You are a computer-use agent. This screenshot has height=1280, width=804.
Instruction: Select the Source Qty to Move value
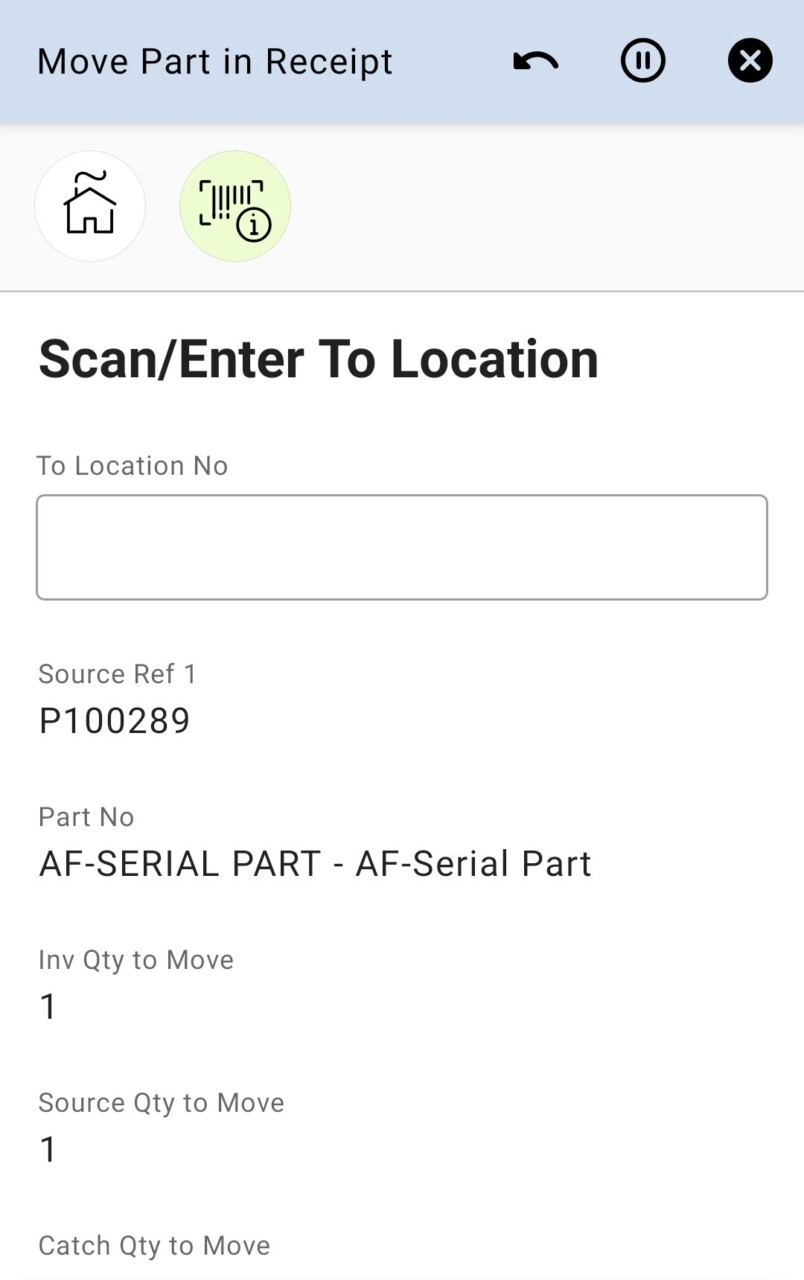[48, 1150]
